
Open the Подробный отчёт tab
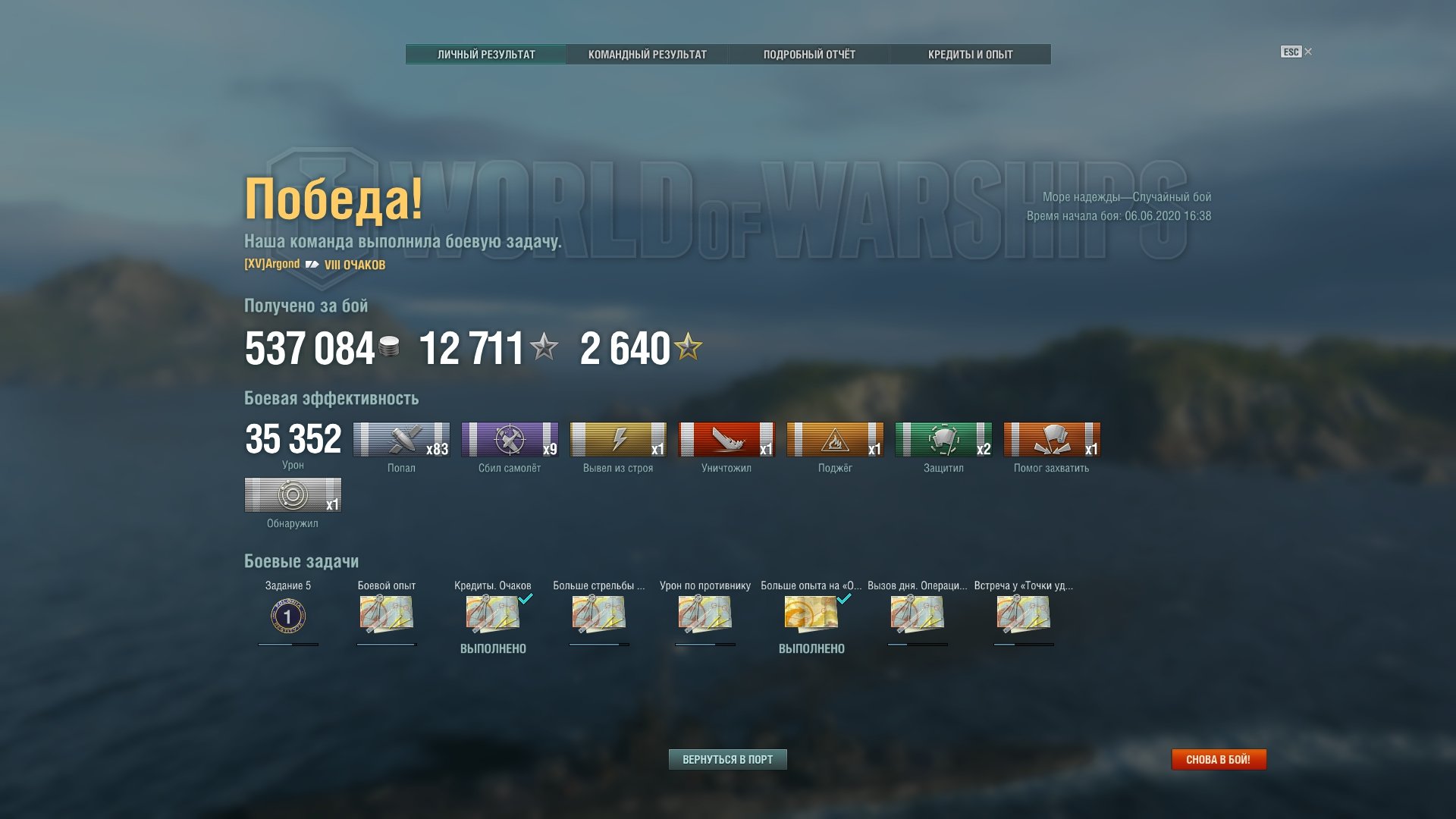point(809,55)
